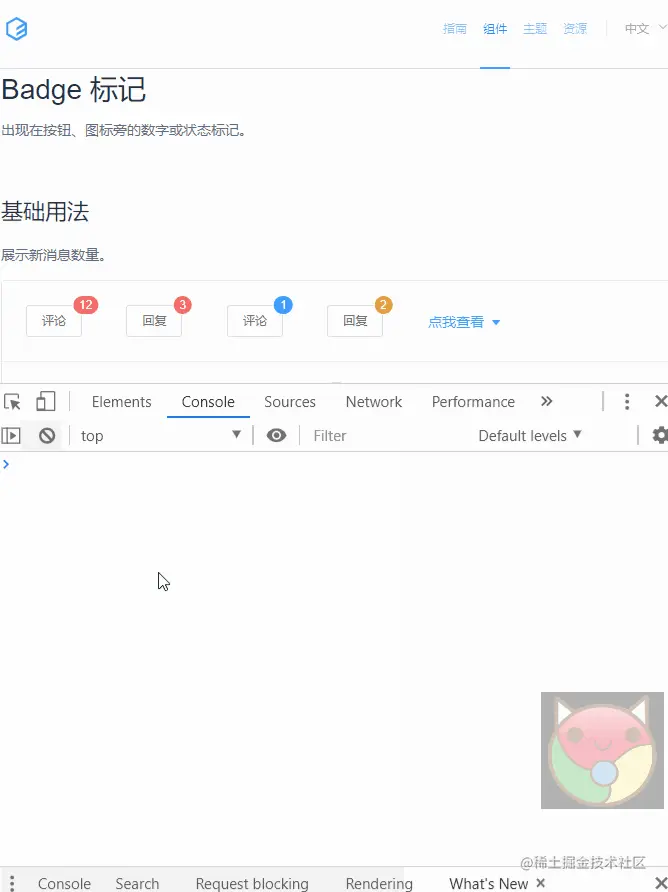Viewport: 668px width, 892px height.
Task: Open the Rendering drawer tab
Action: click(379, 883)
